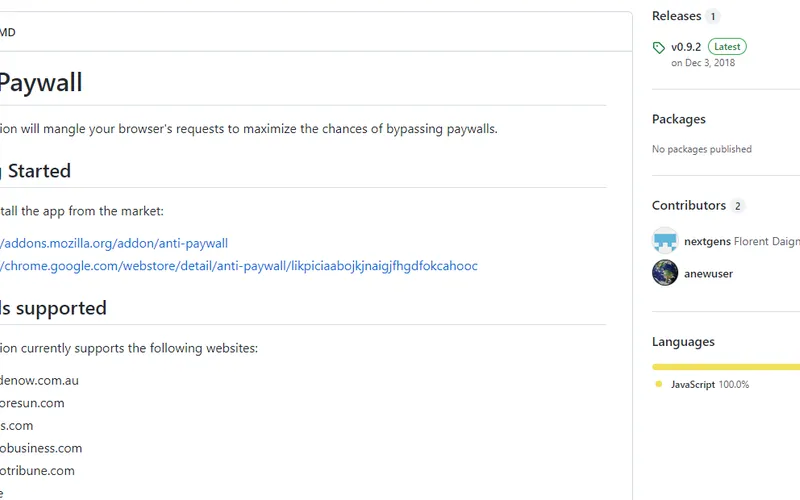Open the Chrome webstore anti-paywall link
Image resolution: width=800 pixels, height=500 pixels.
point(238,266)
